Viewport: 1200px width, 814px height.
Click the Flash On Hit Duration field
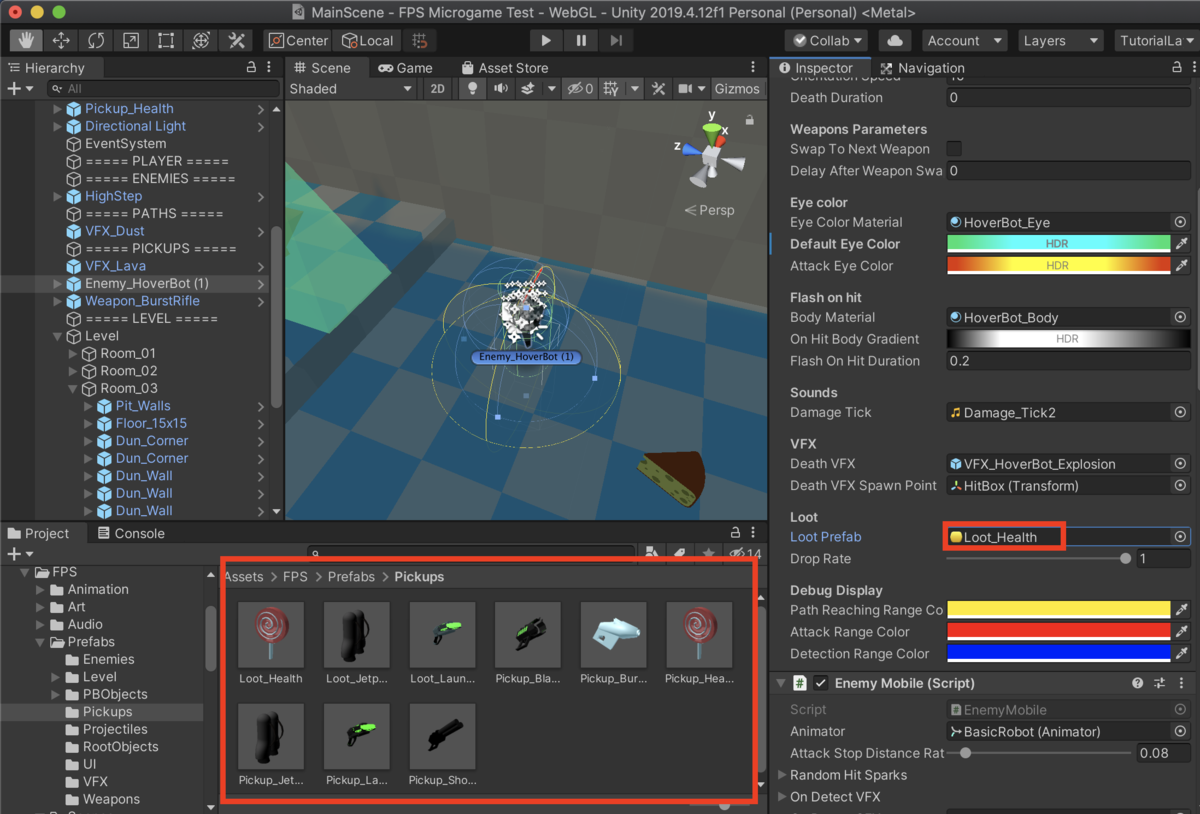coord(1068,361)
